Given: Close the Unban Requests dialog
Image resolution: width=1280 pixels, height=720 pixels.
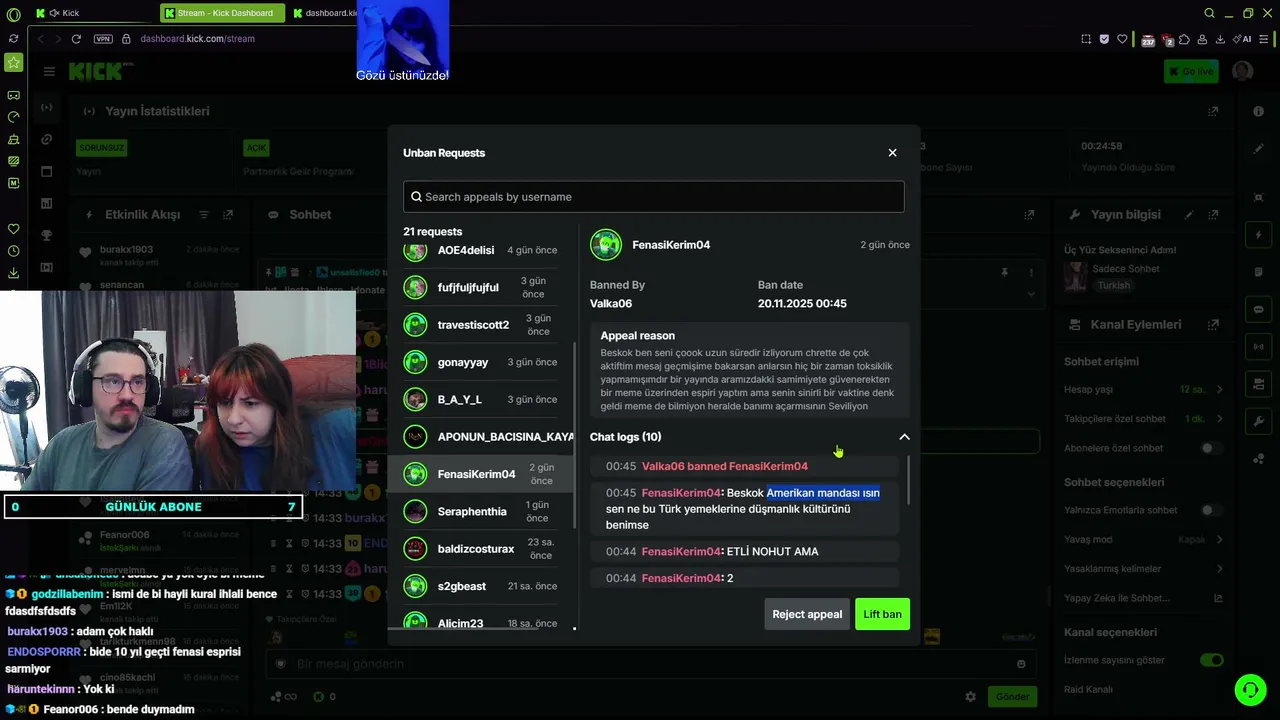Looking at the screenshot, I should coord(892,153).
